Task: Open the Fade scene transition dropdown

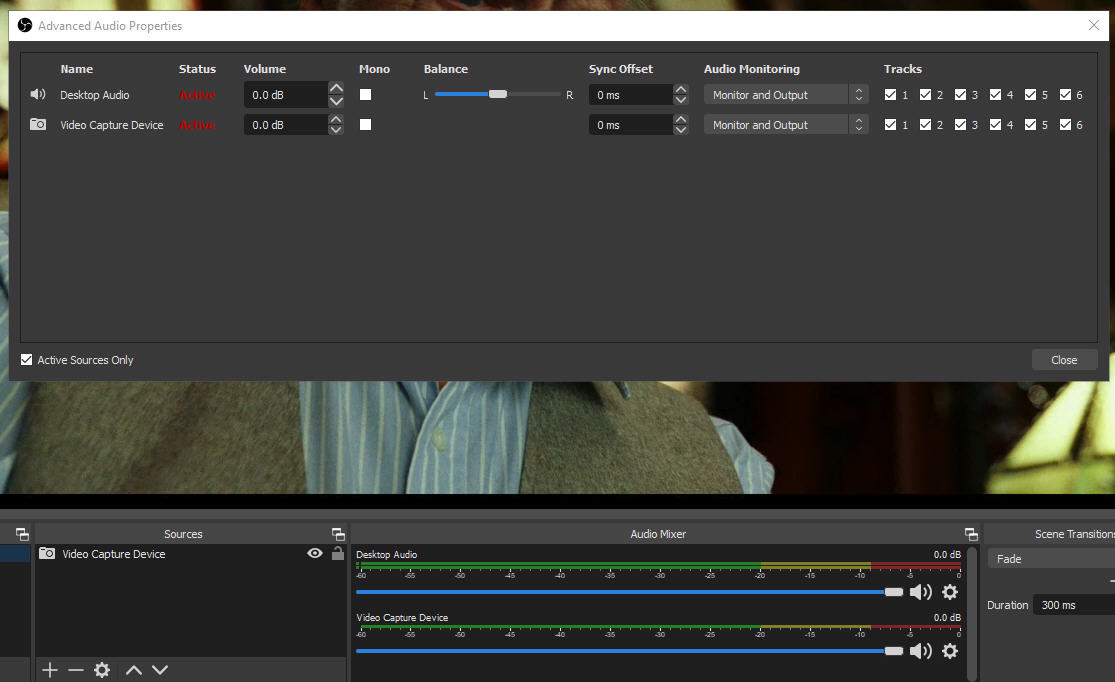Action: [x=1050, y=559]
